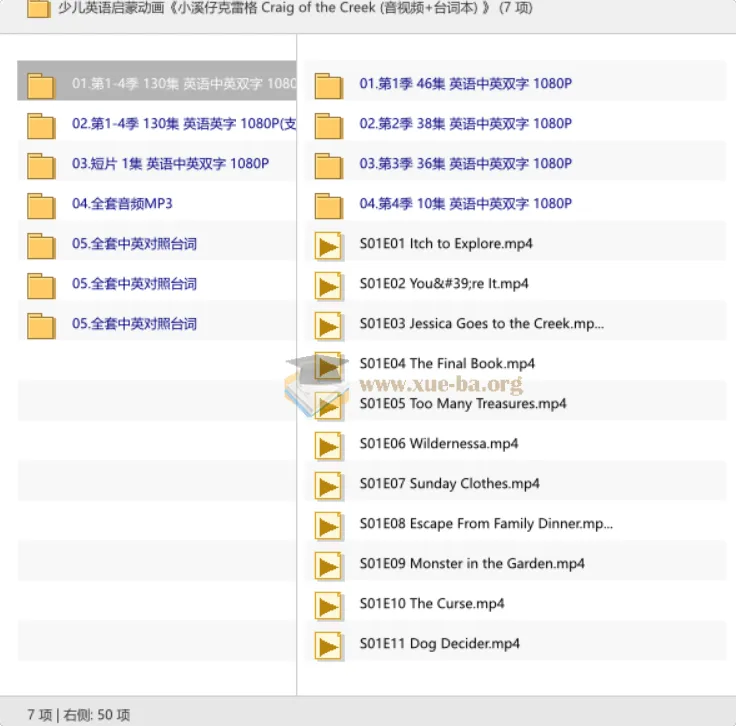Click the folder icon beside the Craig of the Creek title

[39, 8]
